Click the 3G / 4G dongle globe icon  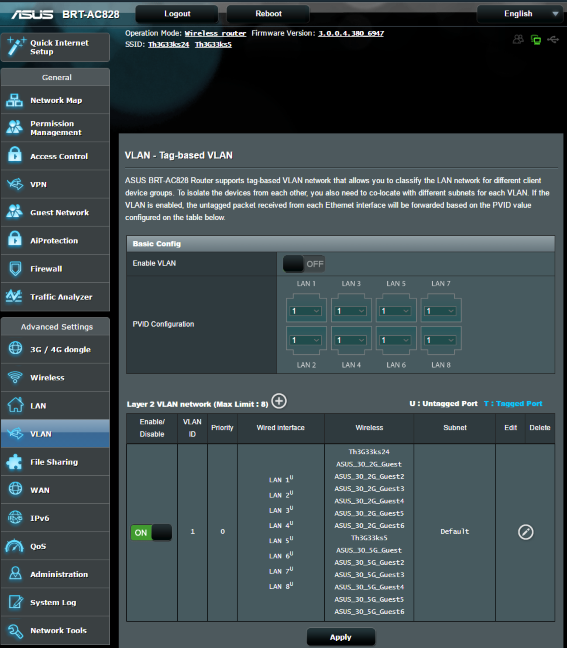tap(15, 348)
